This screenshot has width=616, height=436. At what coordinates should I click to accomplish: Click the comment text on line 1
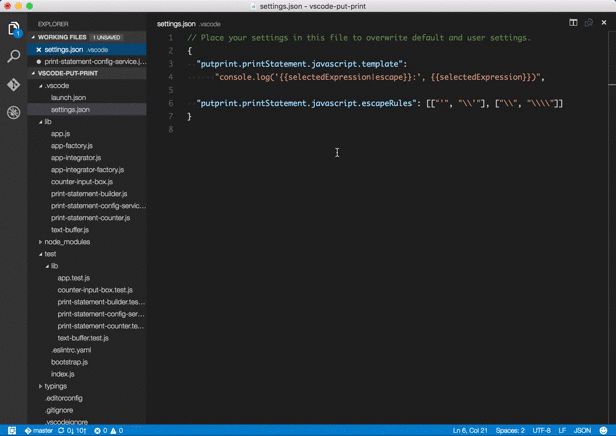(x=359, y=38)
